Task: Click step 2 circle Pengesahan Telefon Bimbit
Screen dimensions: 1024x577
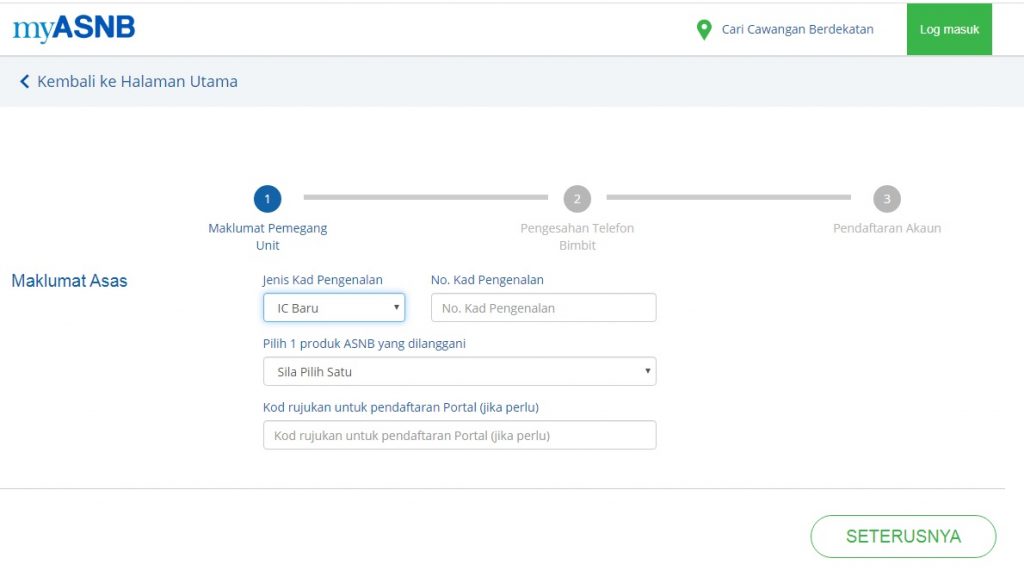Action: tap(577, 198)
